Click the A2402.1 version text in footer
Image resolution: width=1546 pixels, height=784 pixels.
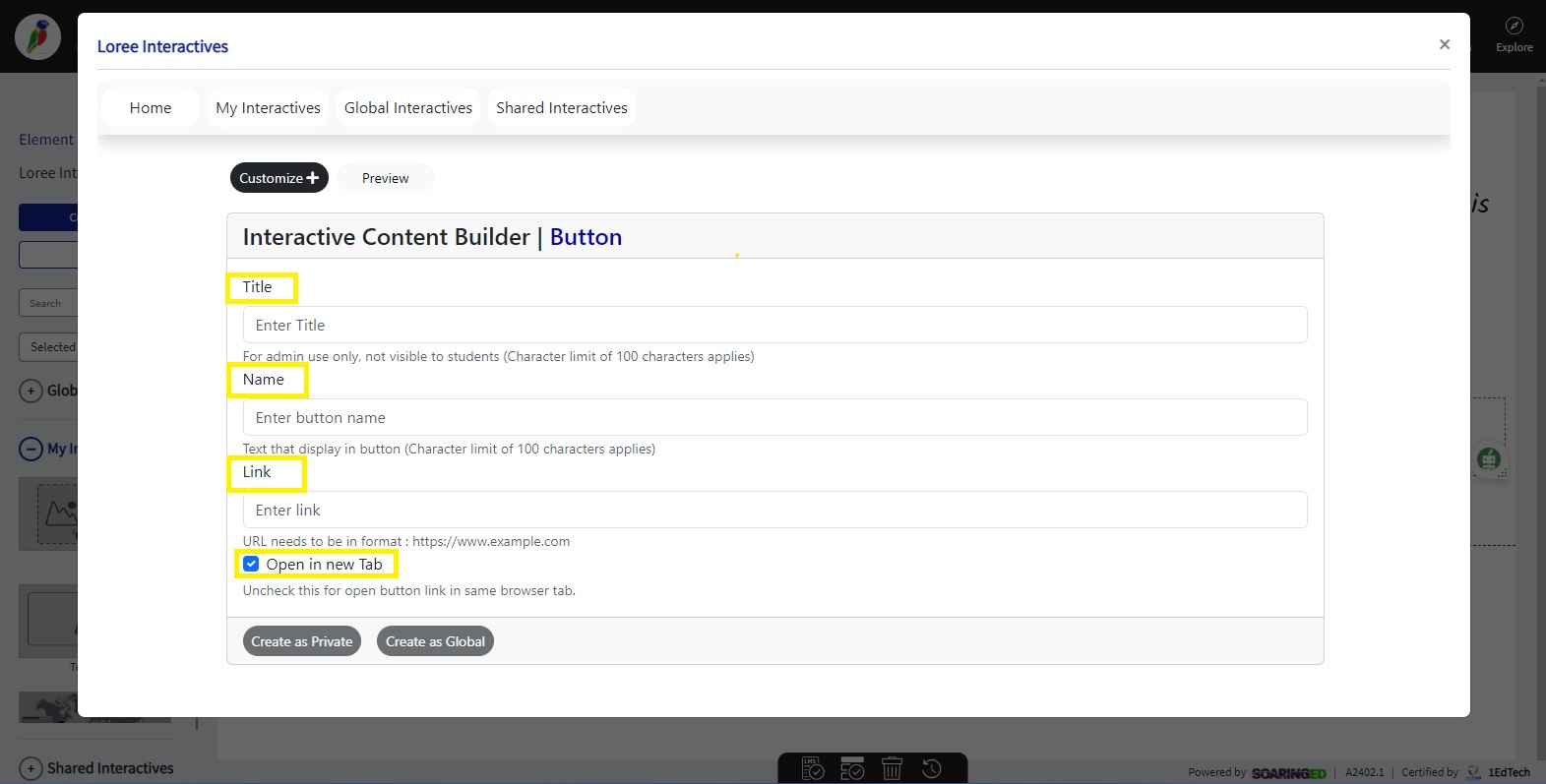click(1365, 772)
